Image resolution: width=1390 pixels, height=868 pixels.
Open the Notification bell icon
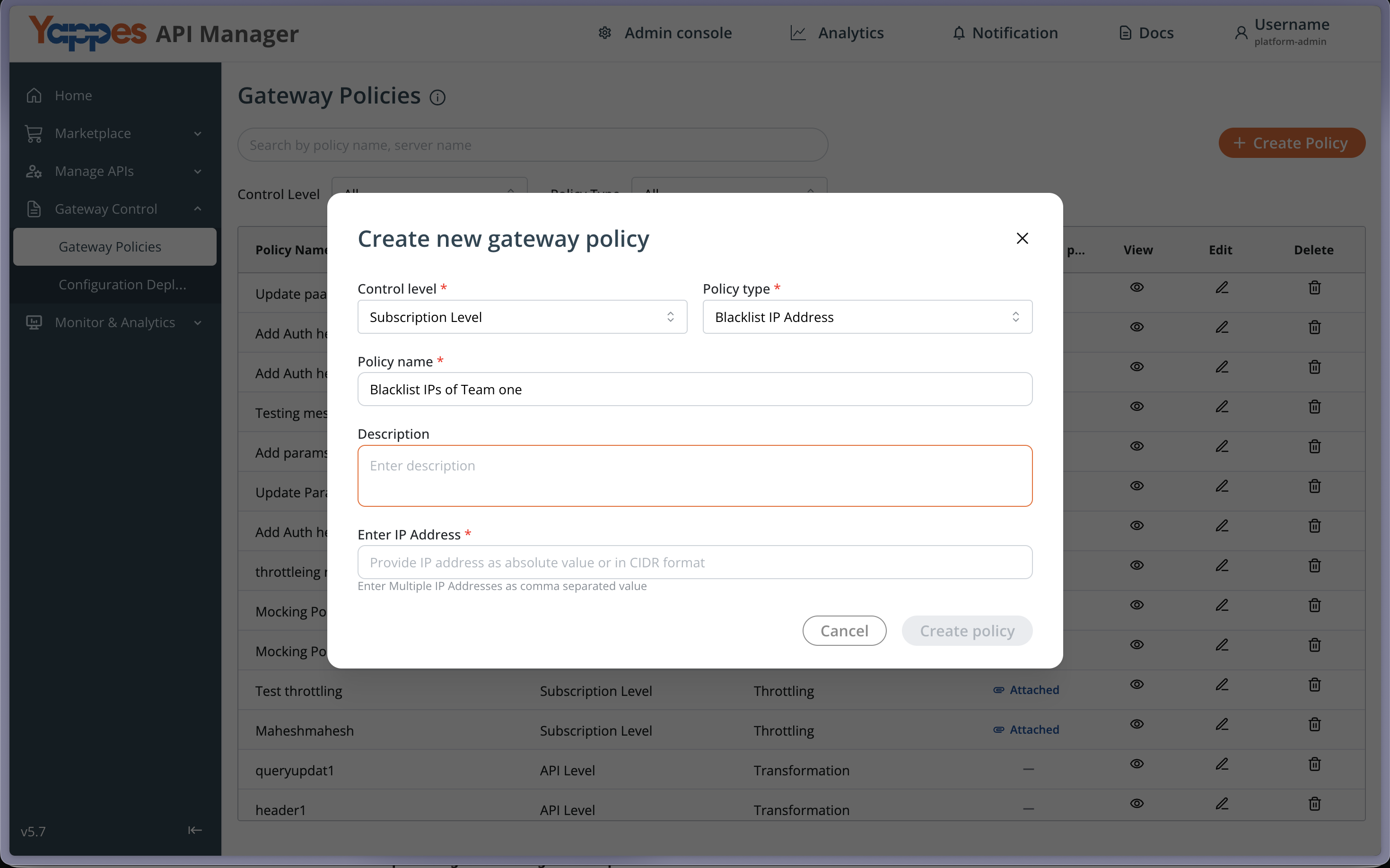(959, 33)
